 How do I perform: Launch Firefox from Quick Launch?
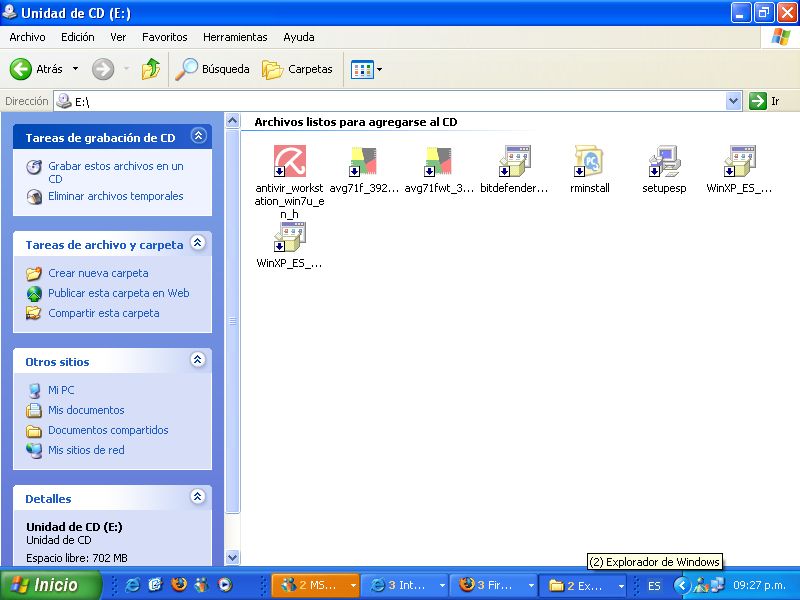pos(179,585)
